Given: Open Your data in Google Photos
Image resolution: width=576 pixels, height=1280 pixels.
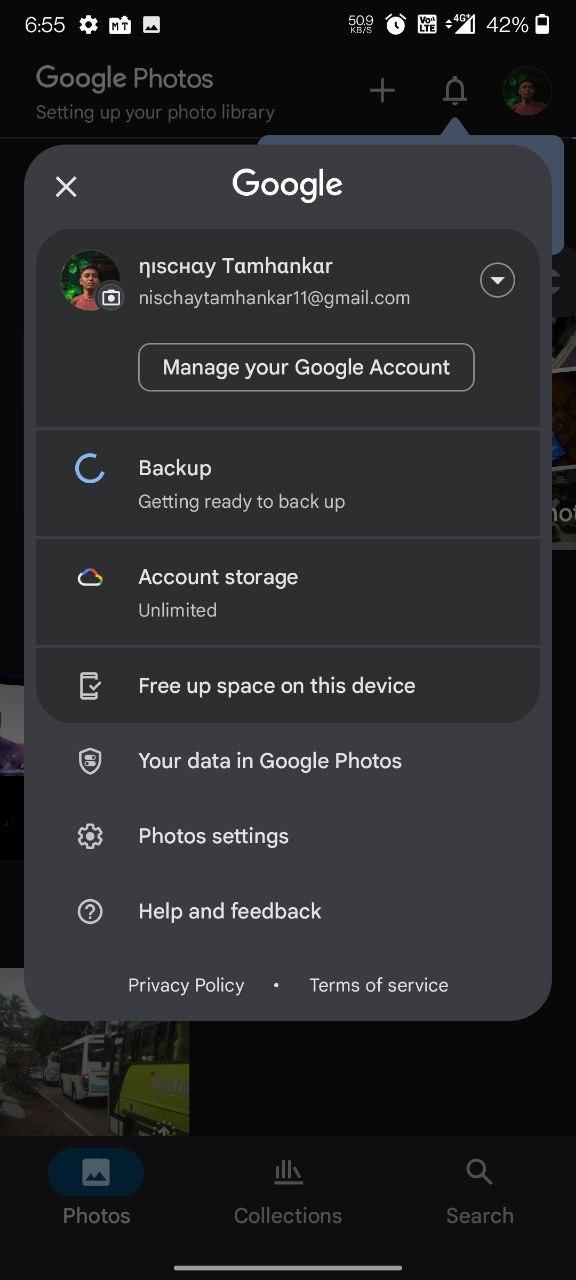Looking at the screenshot, I should click(288, 761).
